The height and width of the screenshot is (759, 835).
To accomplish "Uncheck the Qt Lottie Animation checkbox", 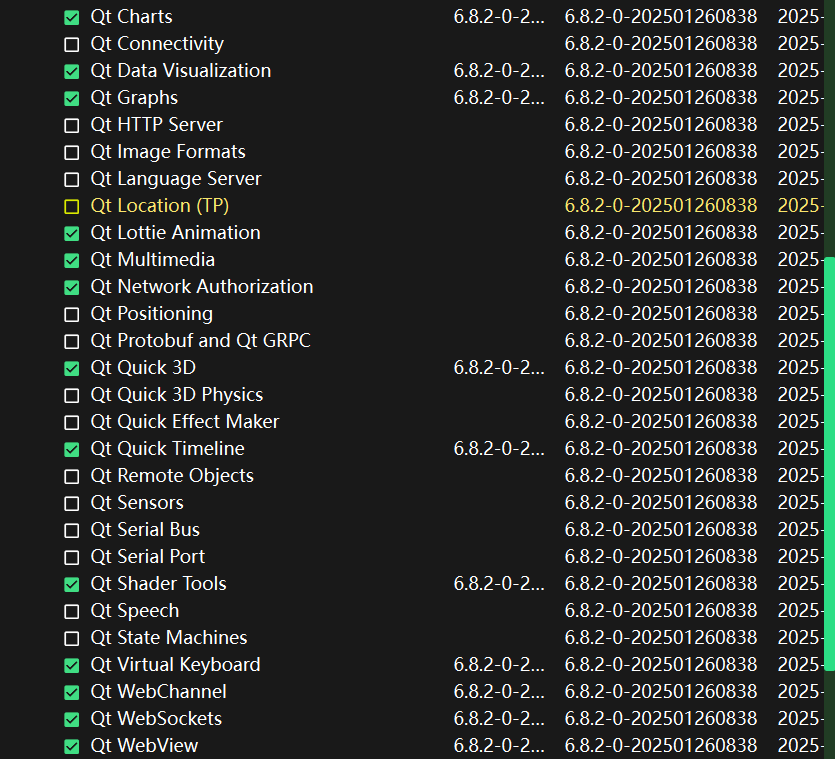I will click(71, 233).
